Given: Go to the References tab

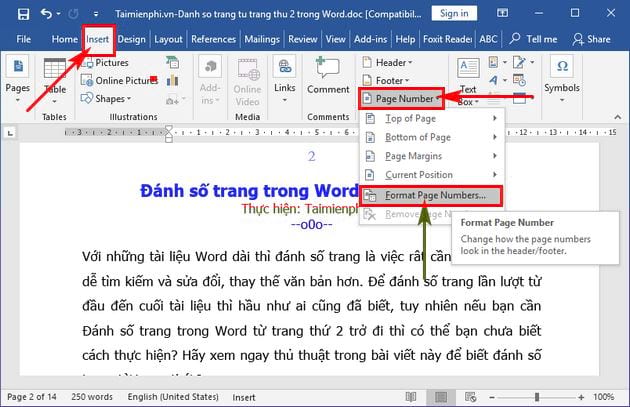Looking at the screenshot, I should 213,39.
